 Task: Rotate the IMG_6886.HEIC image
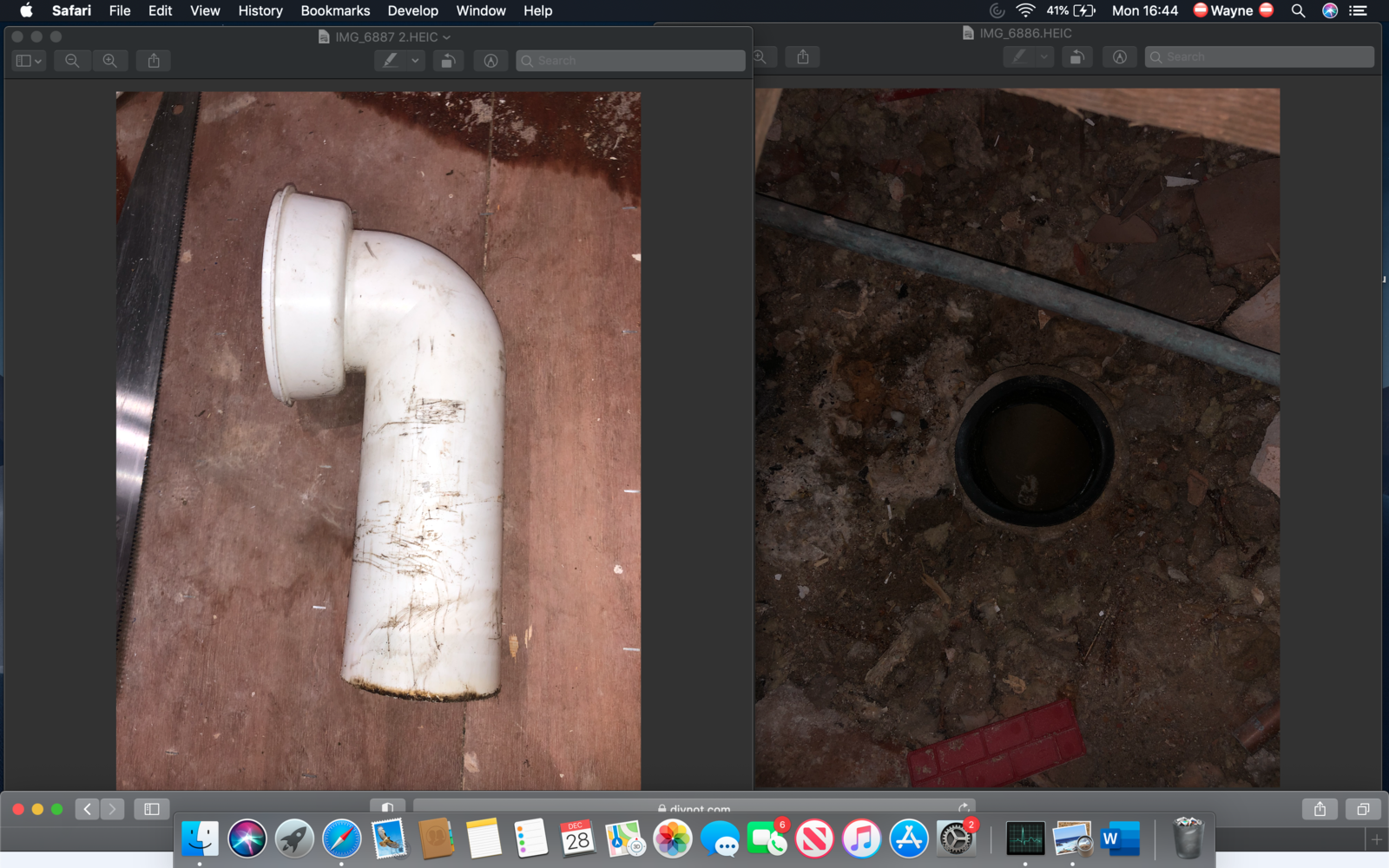1076,57
